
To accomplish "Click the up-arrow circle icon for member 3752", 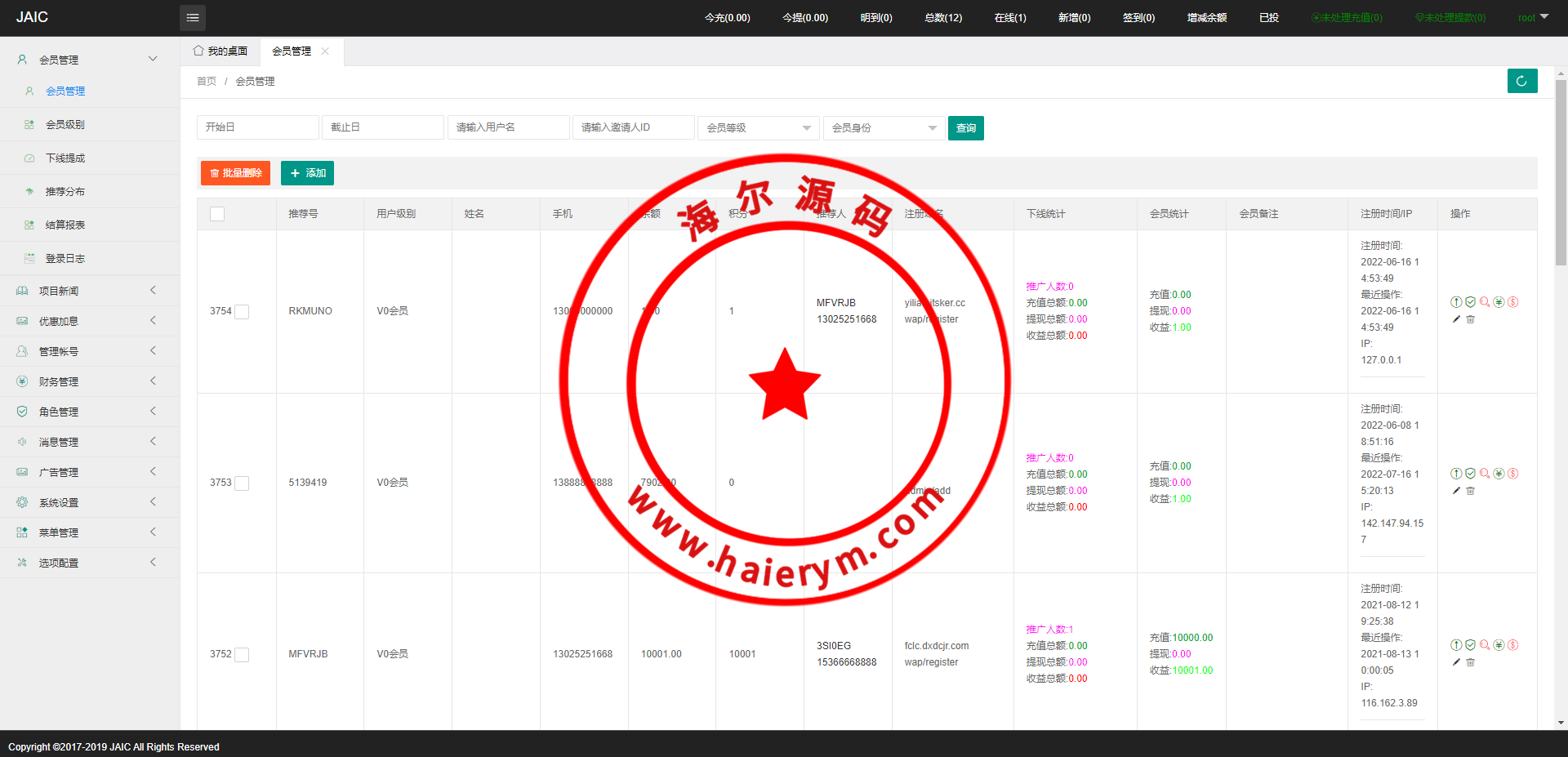I will (1456, 645).
